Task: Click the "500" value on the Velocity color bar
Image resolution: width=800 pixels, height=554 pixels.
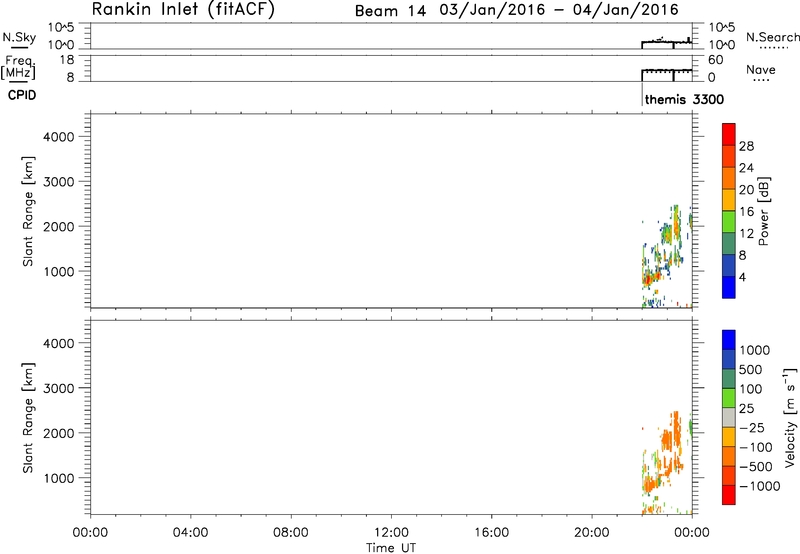Action: click(x=750, y=370)
